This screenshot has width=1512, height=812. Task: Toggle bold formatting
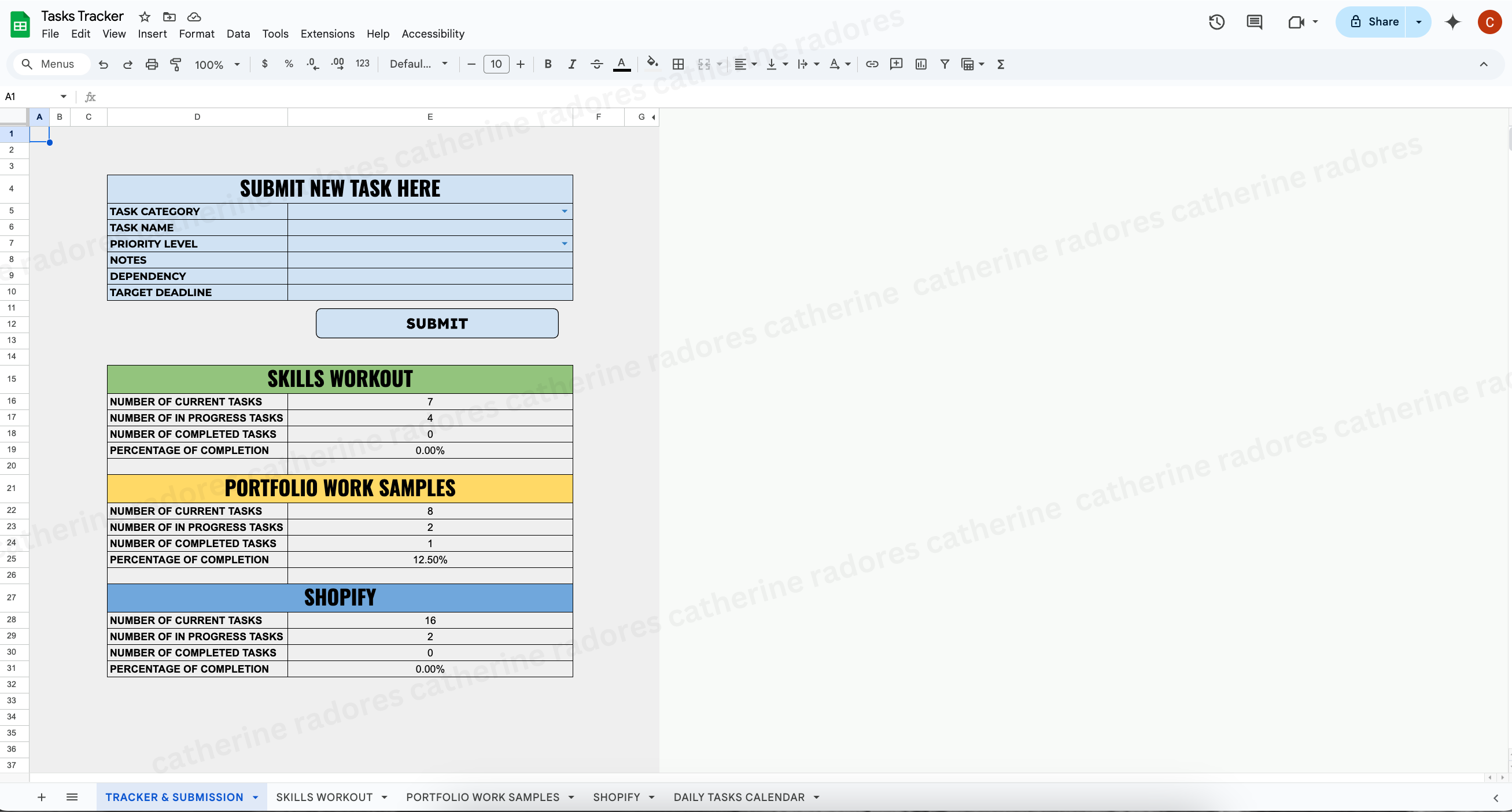click(x=548, y=65)
